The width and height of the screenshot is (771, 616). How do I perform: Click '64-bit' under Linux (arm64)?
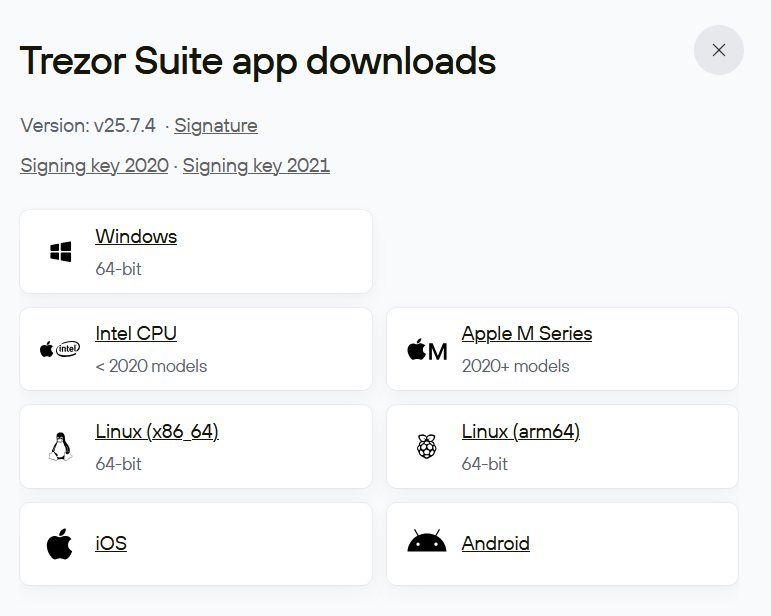coord(484,464)
